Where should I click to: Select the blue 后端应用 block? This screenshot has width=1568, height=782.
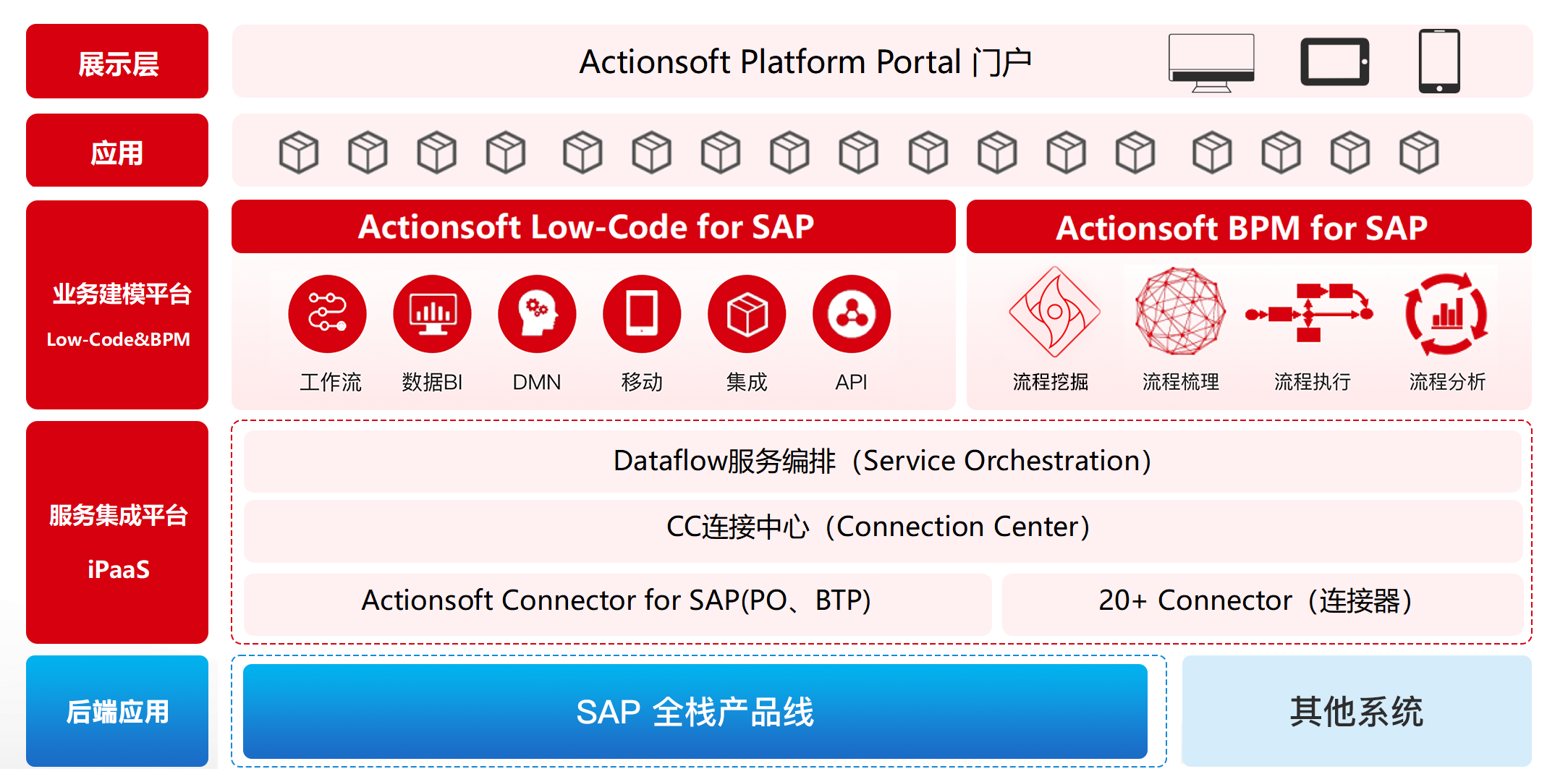coord(117,711)
